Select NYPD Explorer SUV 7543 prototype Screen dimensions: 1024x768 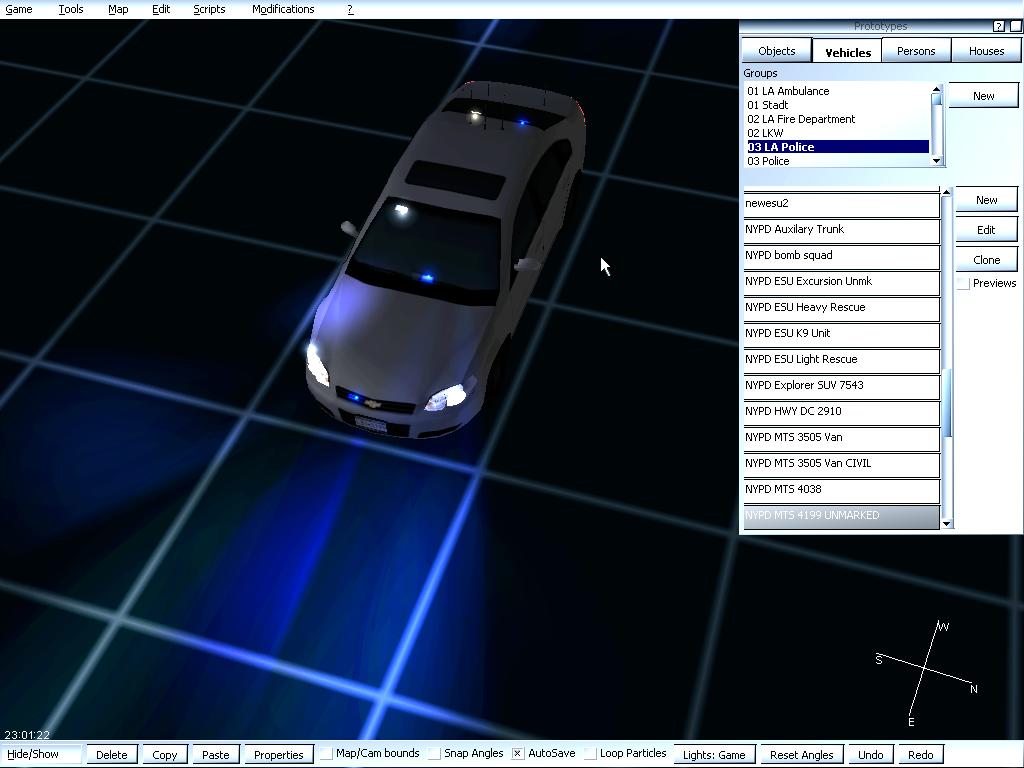pos(841,387)
